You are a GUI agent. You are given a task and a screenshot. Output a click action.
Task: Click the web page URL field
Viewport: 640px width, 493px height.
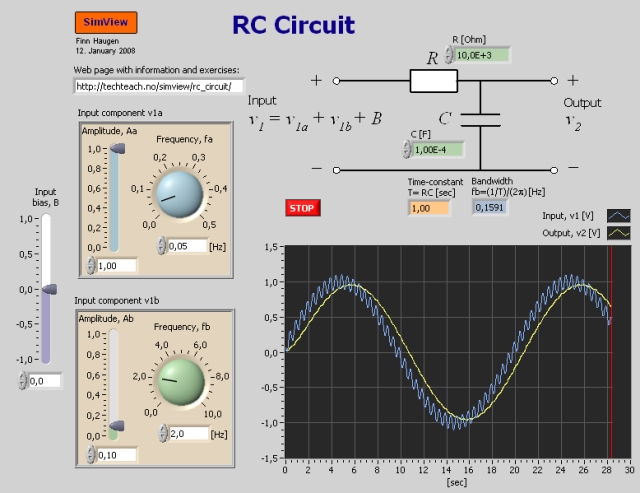(x=159, y=86)
